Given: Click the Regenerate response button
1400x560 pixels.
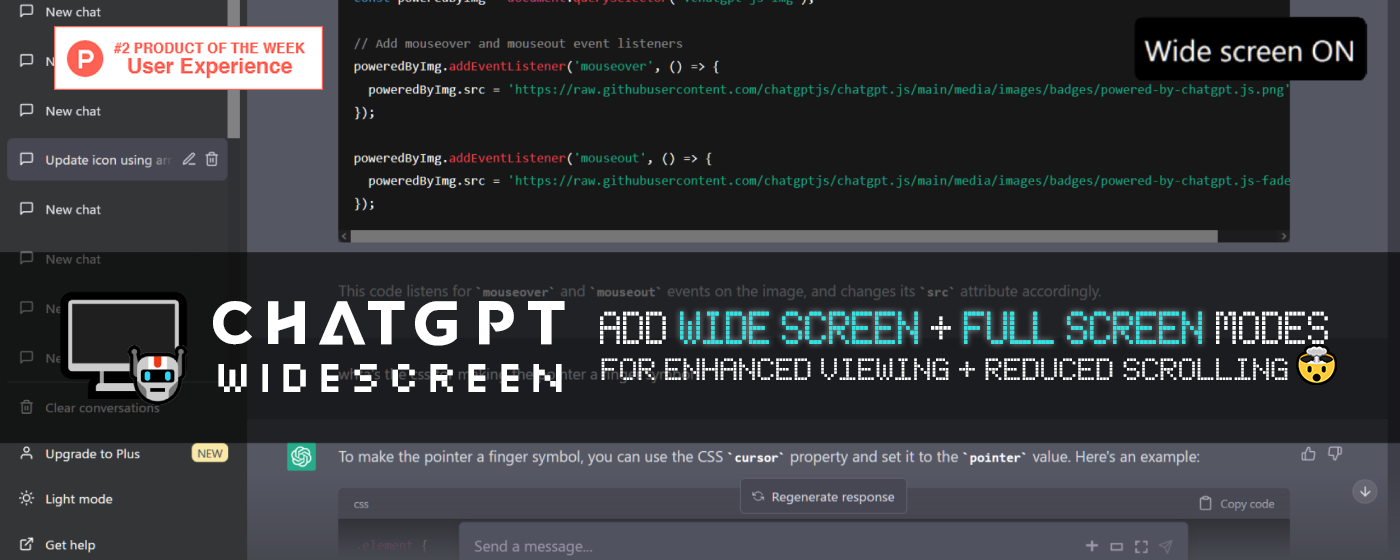Looking at the screenshot, I should (823, 496).
